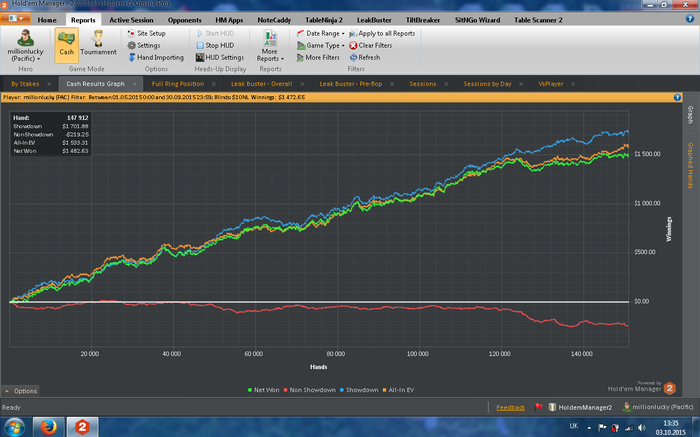Open the NoteCaddy tab
Viewport: 700px width, 437px height.
[274, 20]
